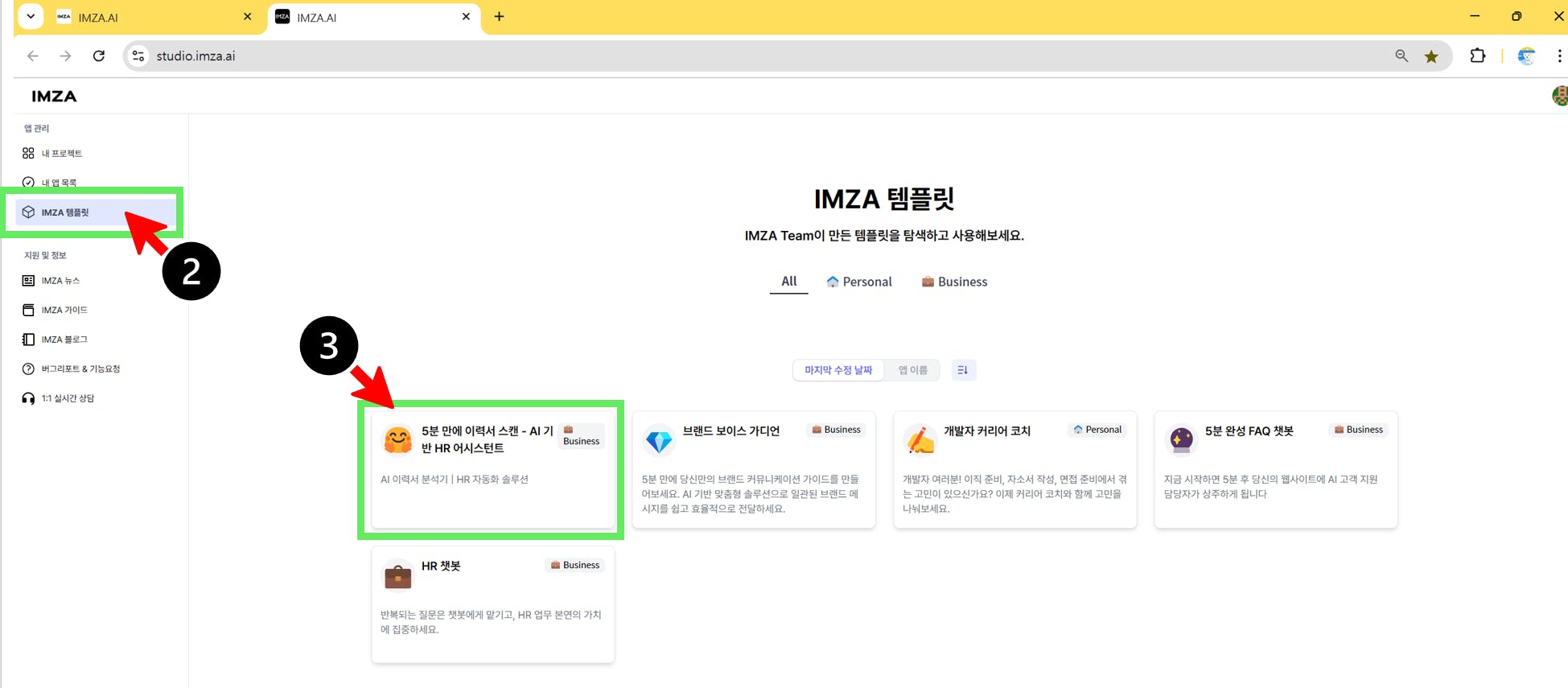
Task: Sort by 마지막 수정 날짜 toggle
Action: (x=838, y=370)
